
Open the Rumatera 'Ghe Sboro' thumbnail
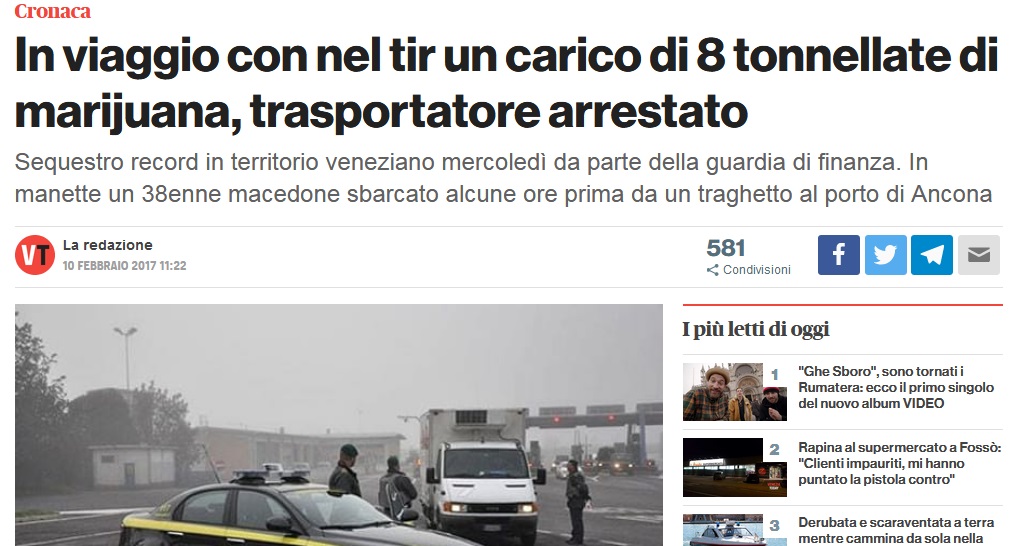(x=734, y=392)
